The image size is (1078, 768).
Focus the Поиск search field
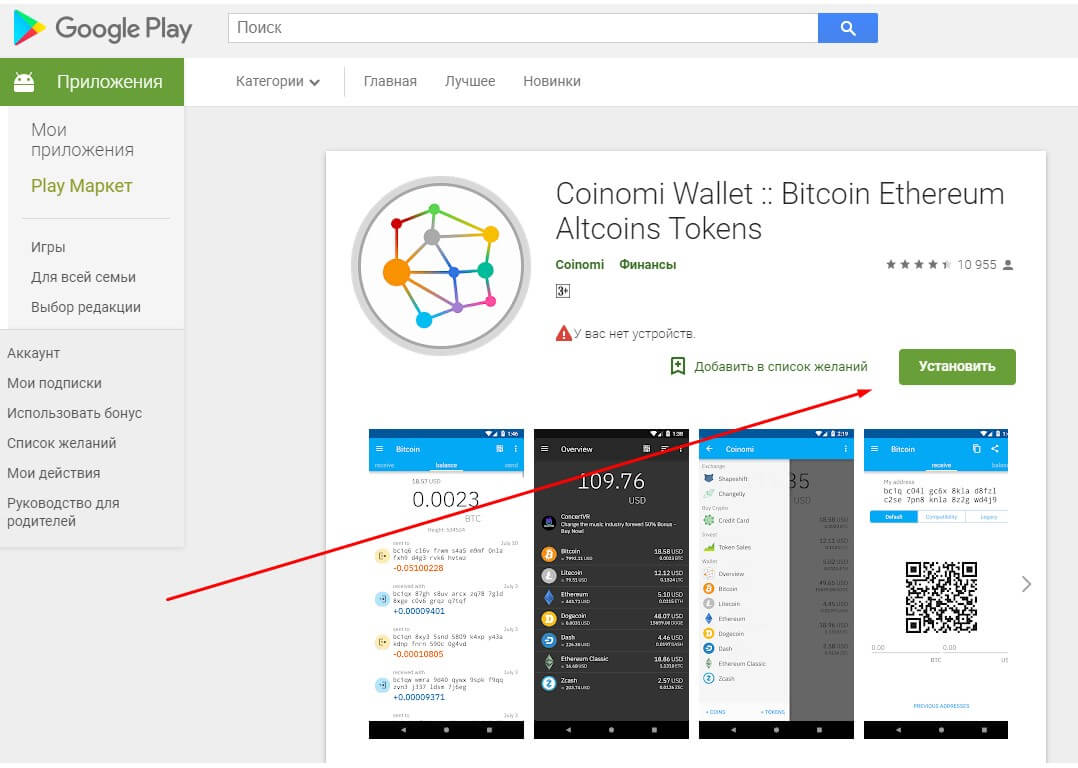(522, 28)
